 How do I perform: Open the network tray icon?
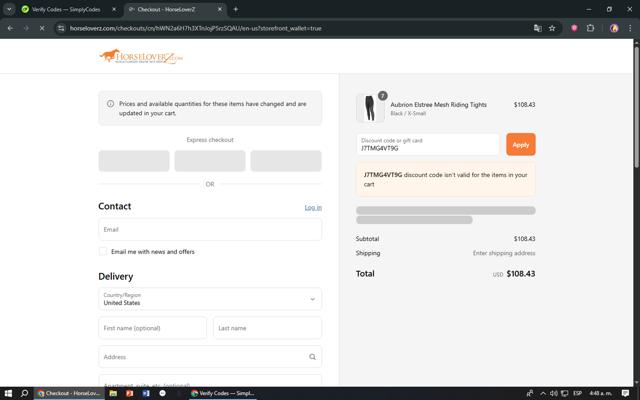[x=564, y=393]
